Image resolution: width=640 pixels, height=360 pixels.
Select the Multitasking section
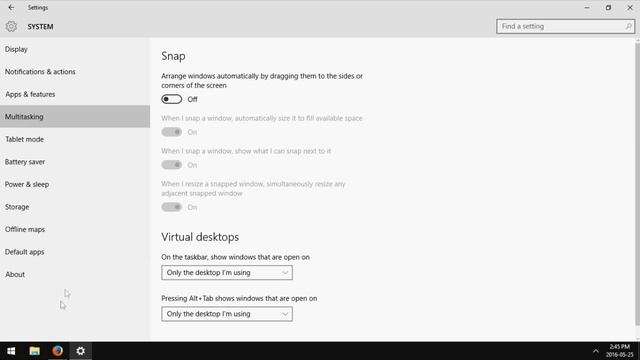75,116
